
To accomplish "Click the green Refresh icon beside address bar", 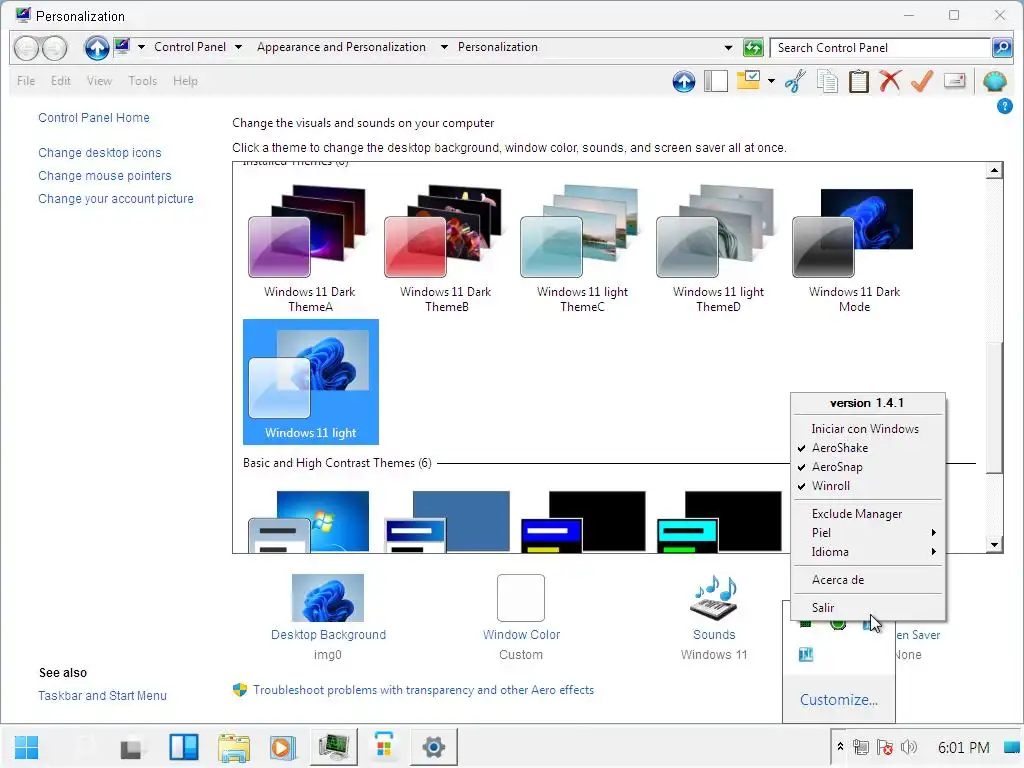I will 753,48.
